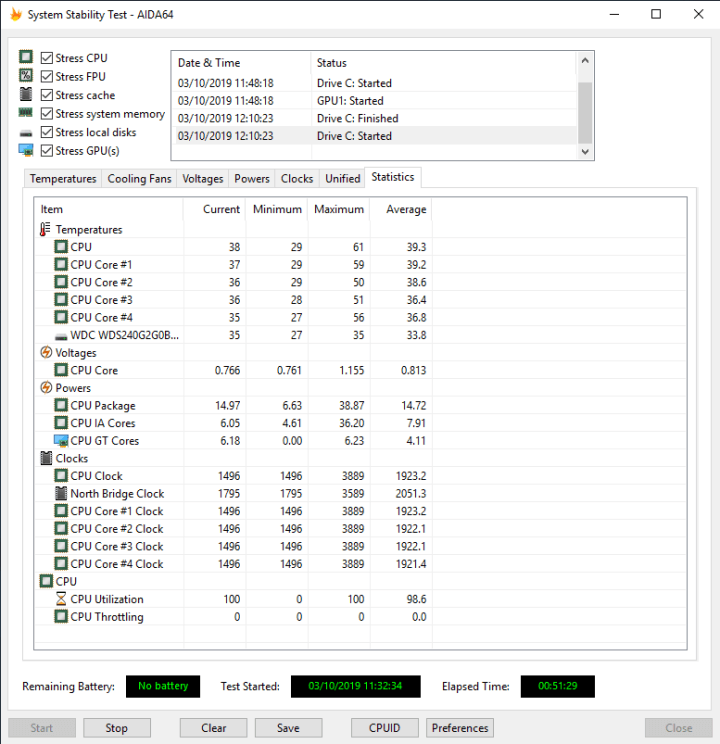Toggle the Stress local disks checkbox
The height and width of the screenshot is (744, 720).
(x=47, y=132)
